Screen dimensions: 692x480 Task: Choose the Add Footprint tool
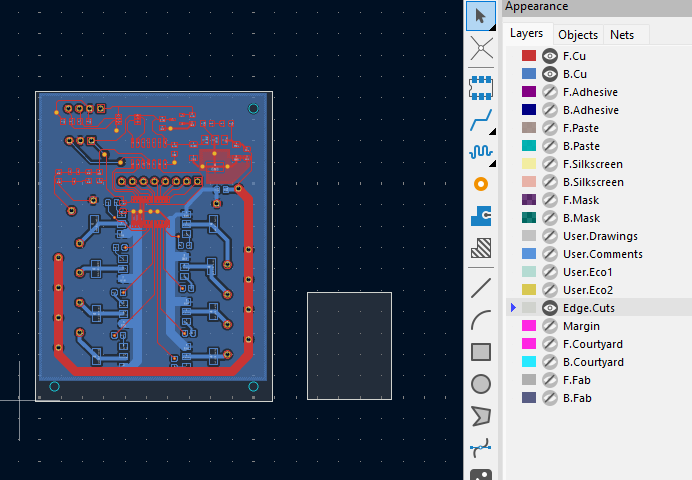tap(481, 87)
